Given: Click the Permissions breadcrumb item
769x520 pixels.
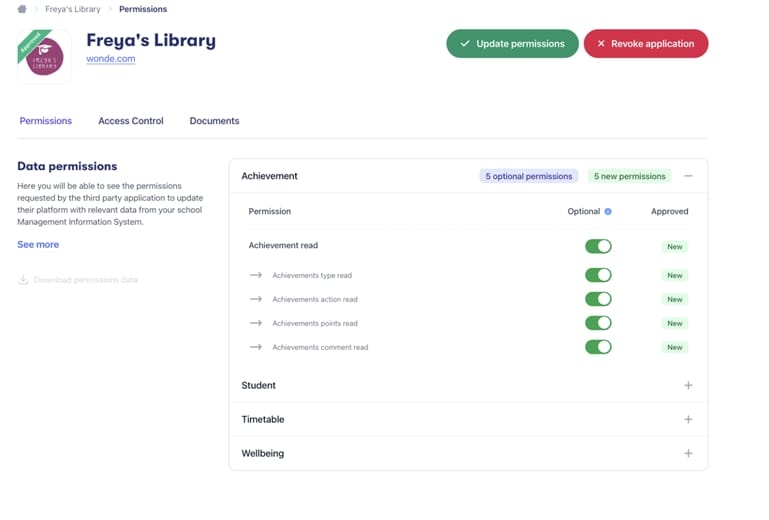Looking at the screenshot, I should click(x=143, y=9).
